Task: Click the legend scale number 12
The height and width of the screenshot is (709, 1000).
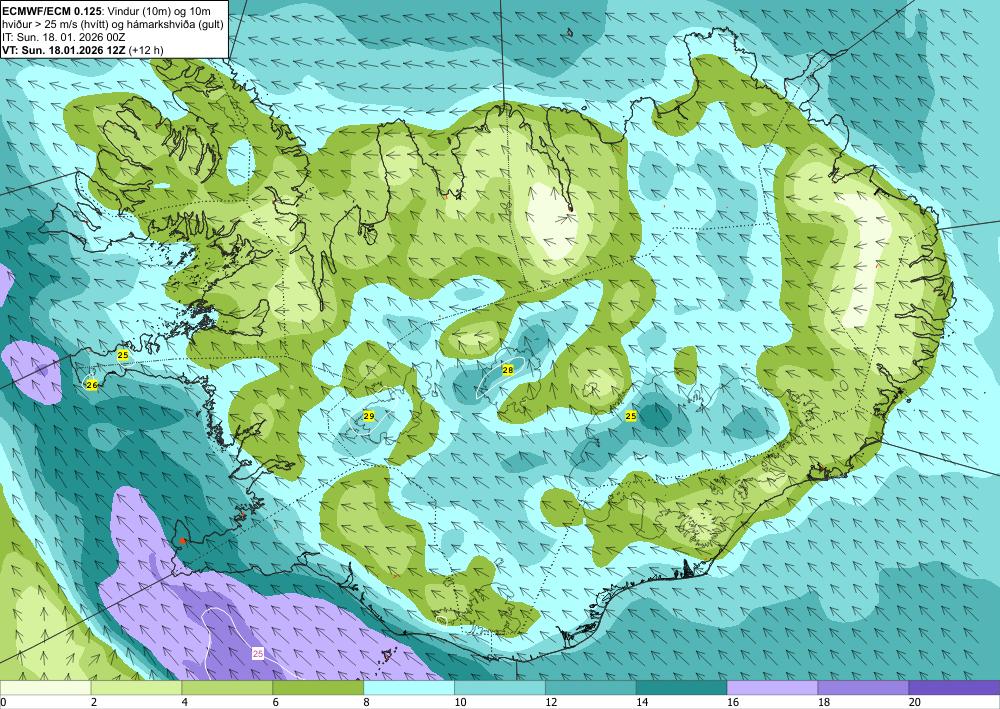Action: [x=551, y=703]
